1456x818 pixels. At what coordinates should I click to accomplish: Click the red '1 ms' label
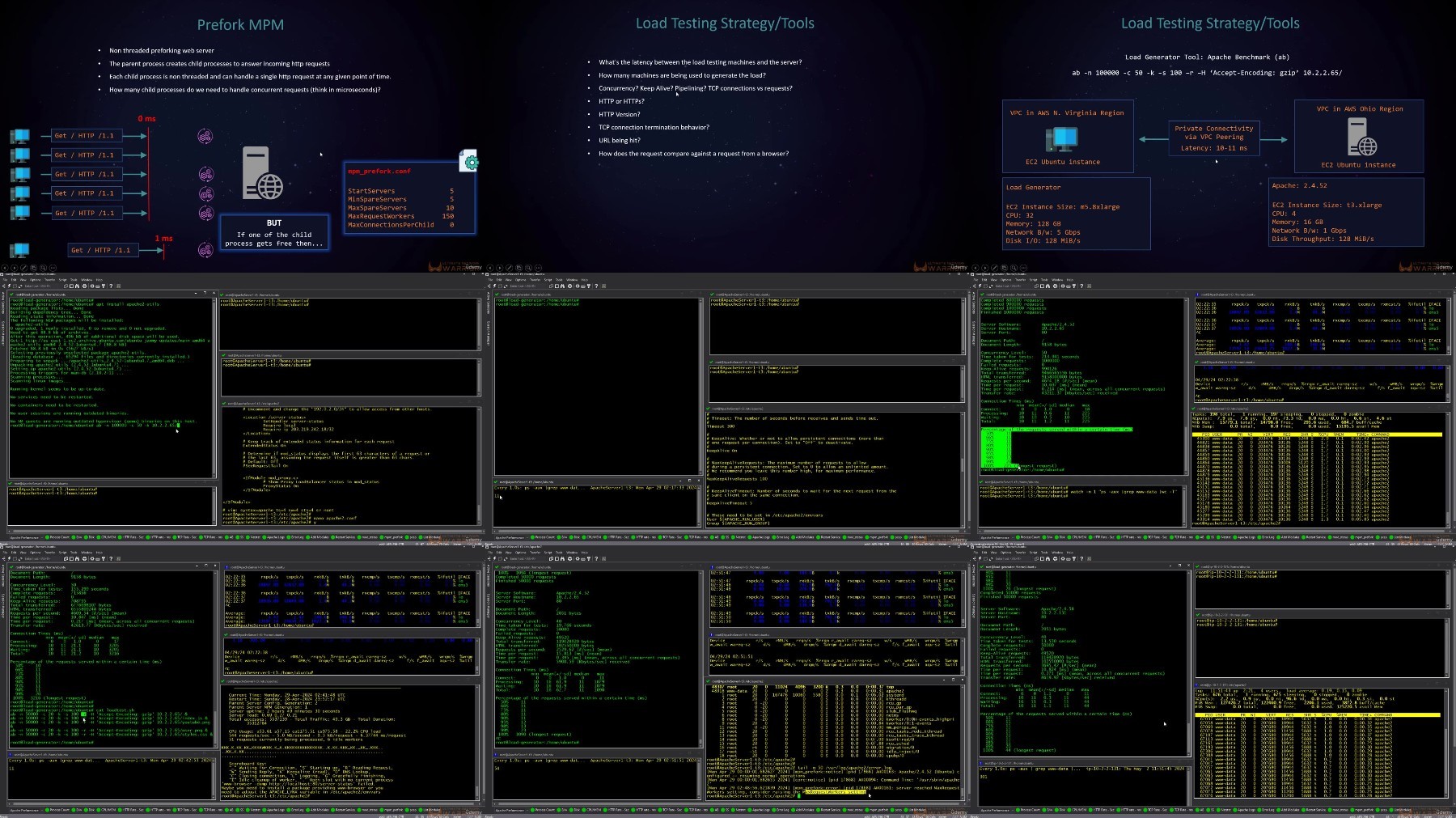point(163,239)
